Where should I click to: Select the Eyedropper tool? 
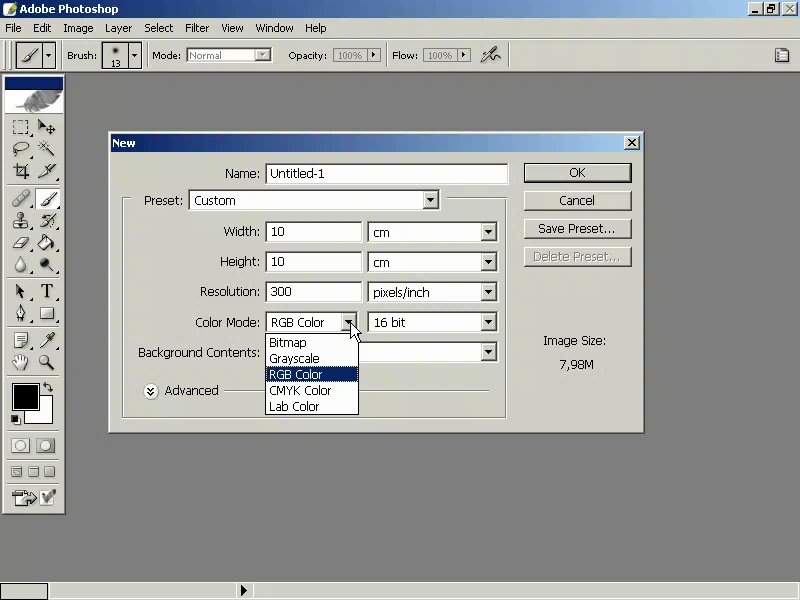pos(46,340)
